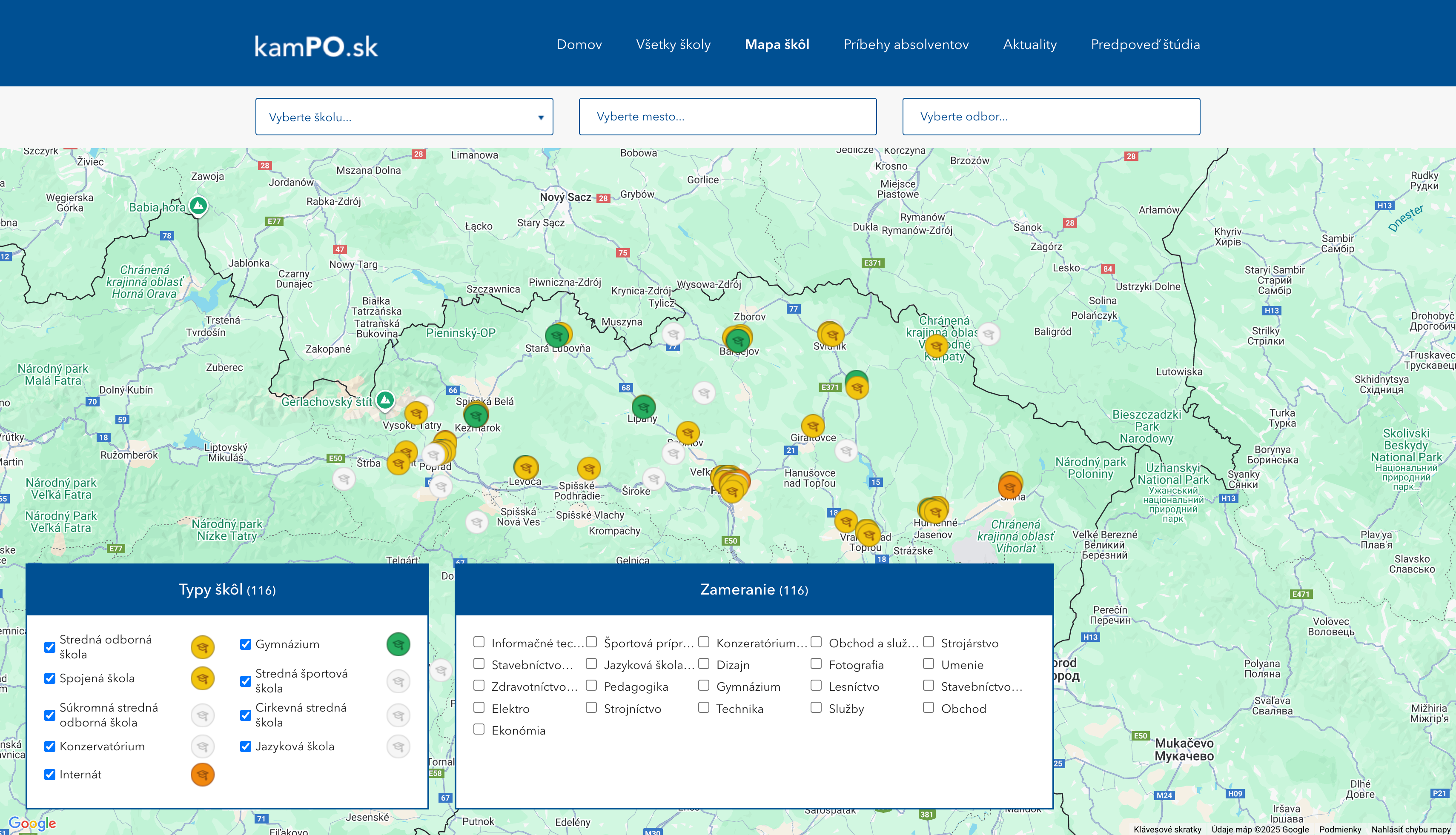The width and height of the screenshot is (1456, 835).
Task: Open the Vyberte školu dropdown
Action: (404, 117)
